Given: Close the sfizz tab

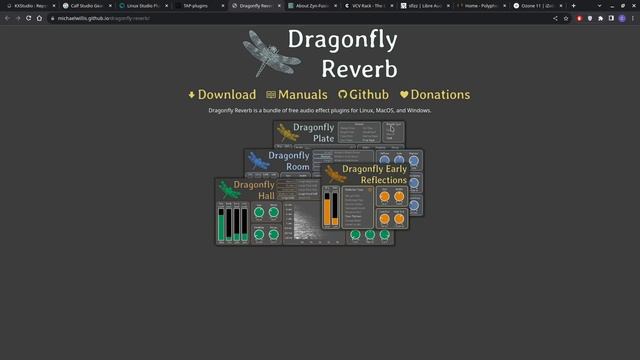Looking at the screenshot, I should 448,6.
